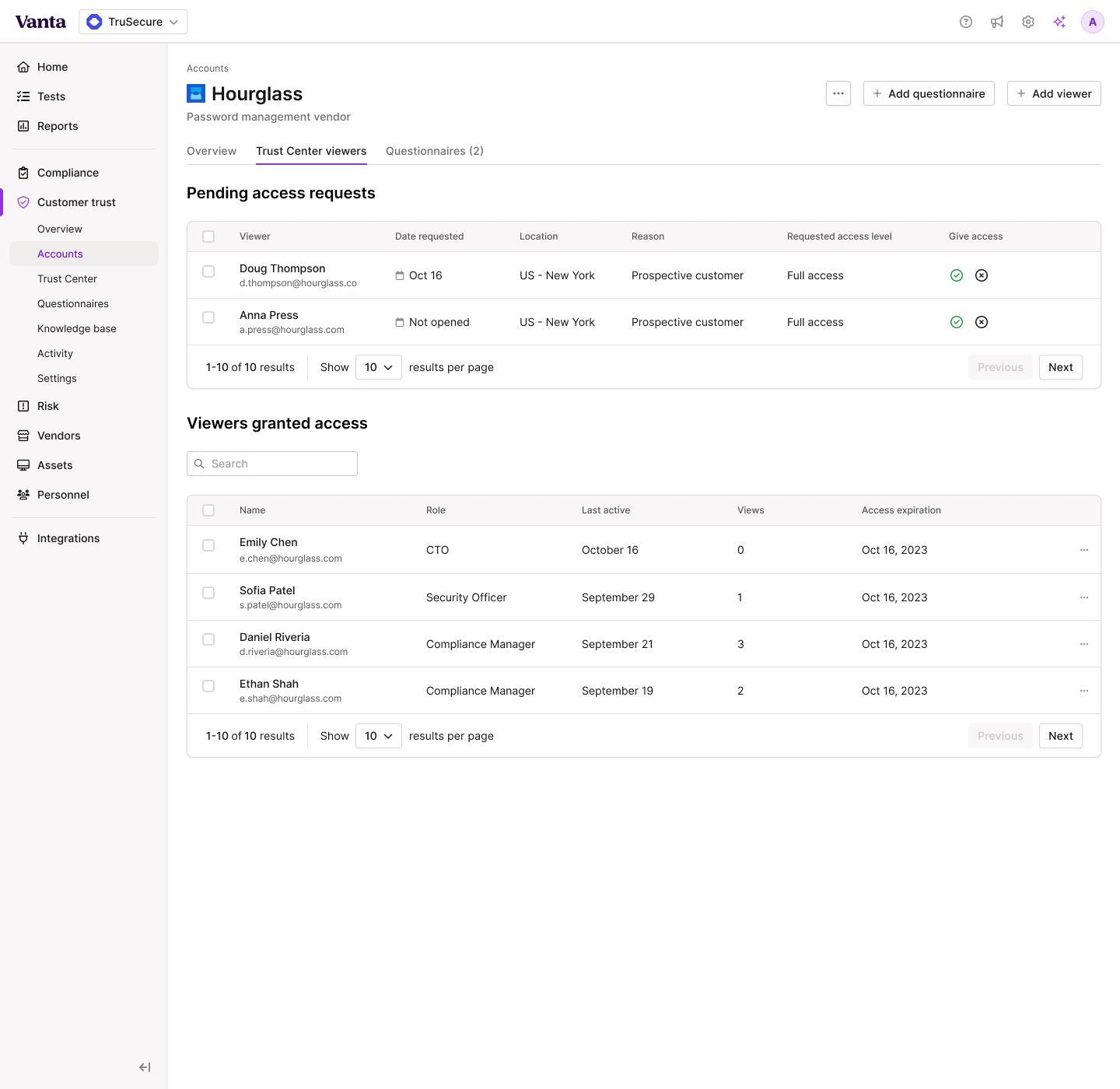Click Last active column header
Image resolution: width=1120 pixels, height=1089 pixels.
click(606, 510)
